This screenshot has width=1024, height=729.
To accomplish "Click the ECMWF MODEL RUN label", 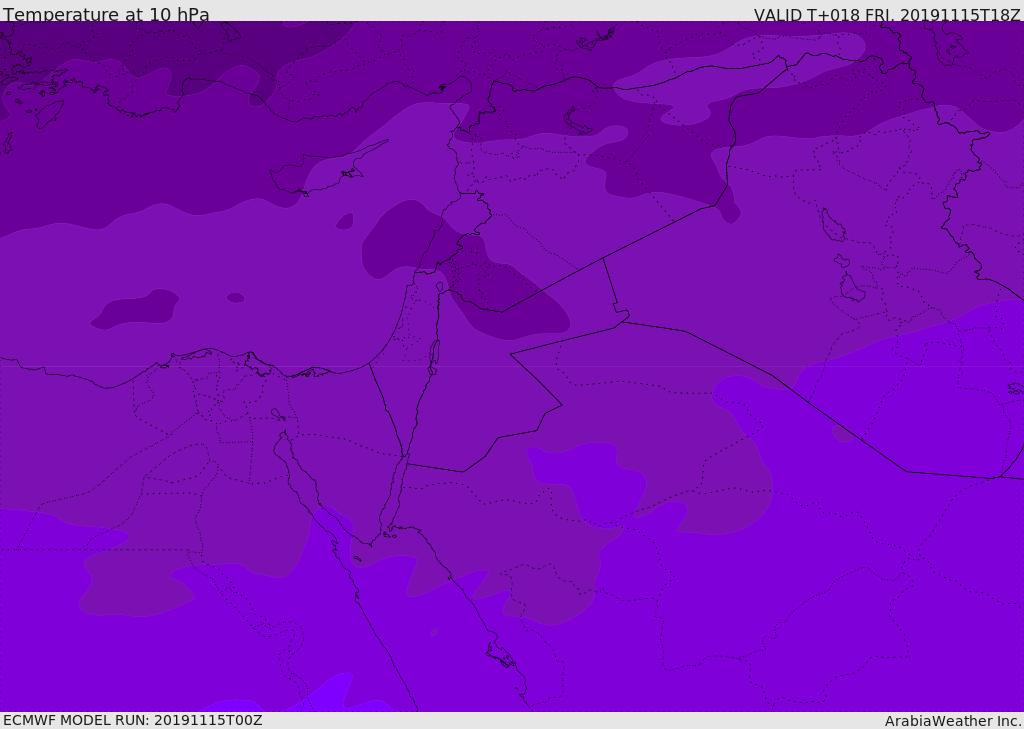I will pyautogui.click(x=132, y=720).
